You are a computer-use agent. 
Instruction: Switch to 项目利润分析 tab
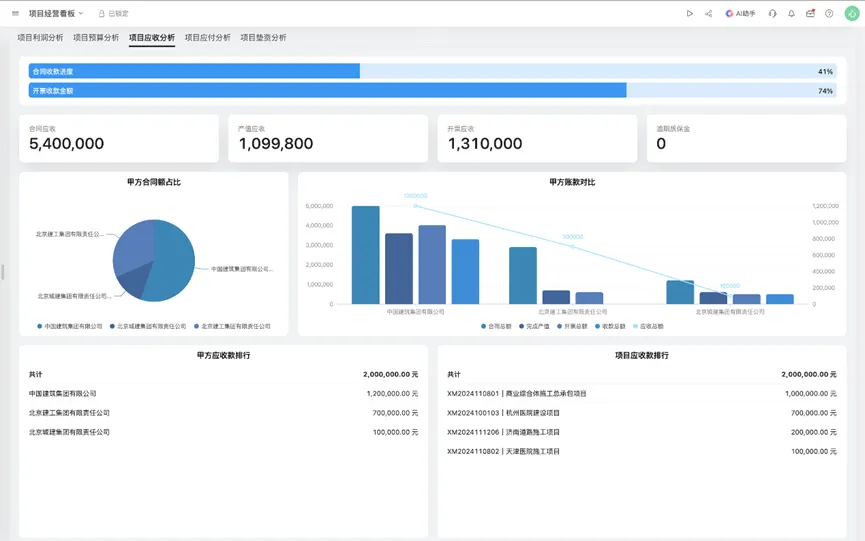[x=40, y=38]
